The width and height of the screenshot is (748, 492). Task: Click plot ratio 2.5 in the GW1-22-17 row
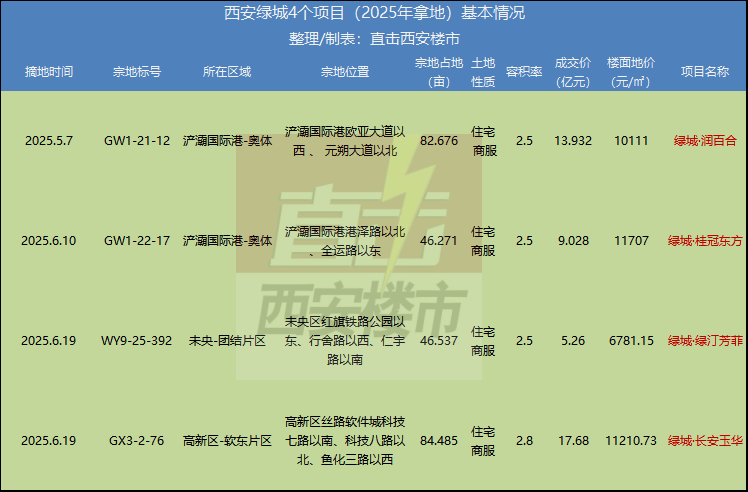click(524, 241)
